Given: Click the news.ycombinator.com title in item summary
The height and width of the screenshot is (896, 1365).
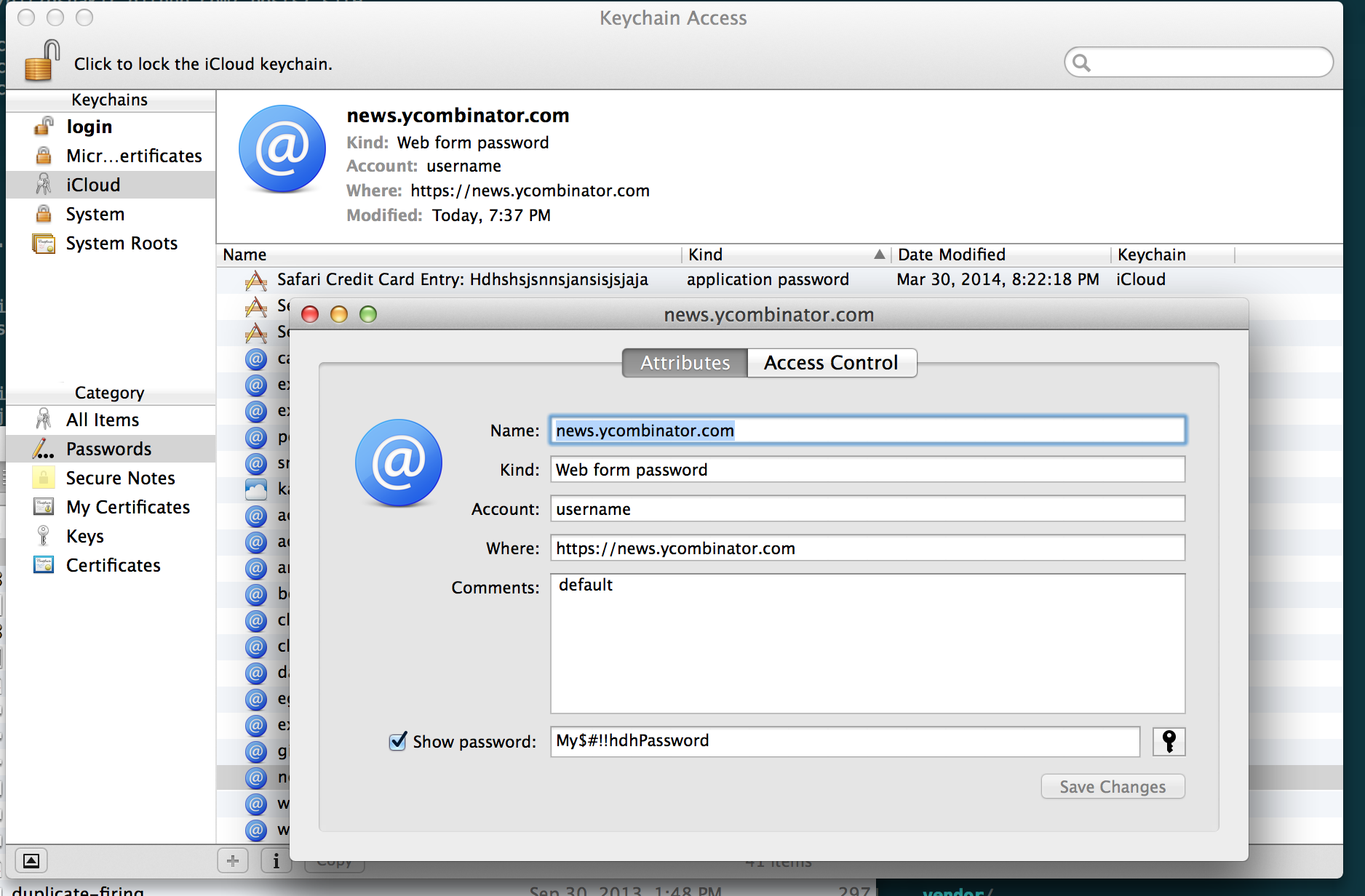Looking at the screenshot, I should [458, 116].
